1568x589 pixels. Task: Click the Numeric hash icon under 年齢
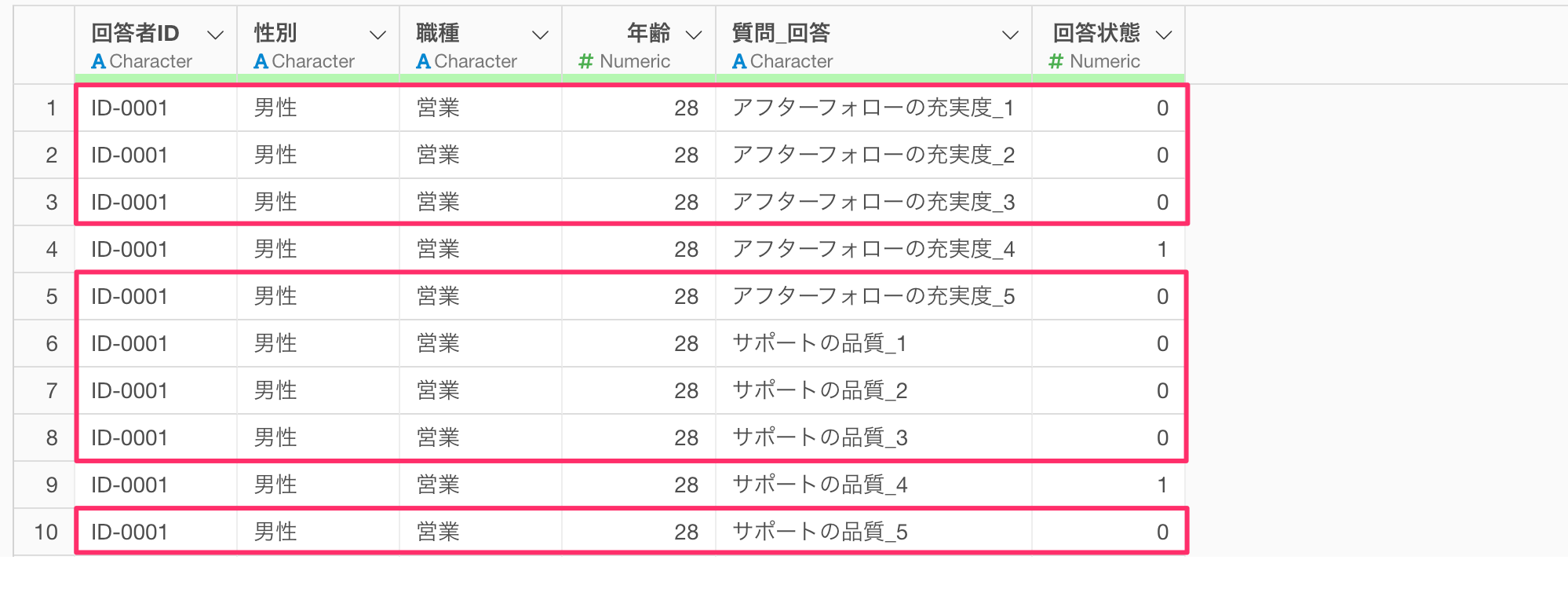pos(585,61)
